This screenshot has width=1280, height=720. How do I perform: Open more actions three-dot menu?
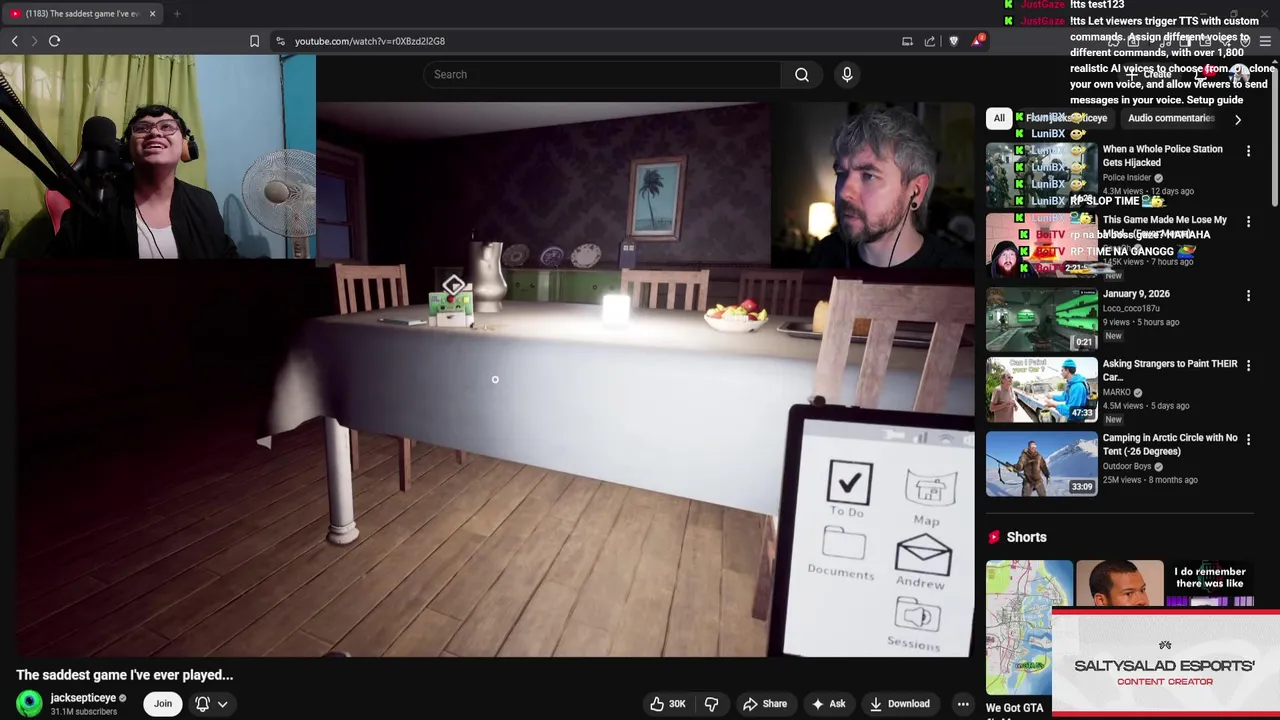click(963, 704)
